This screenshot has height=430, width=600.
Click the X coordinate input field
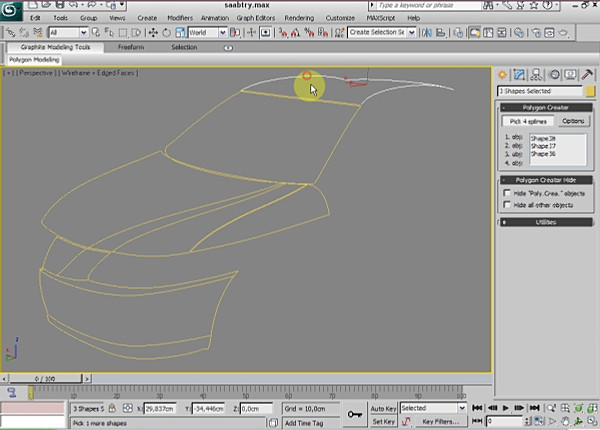pyautogui.click(x=160, y=409)
